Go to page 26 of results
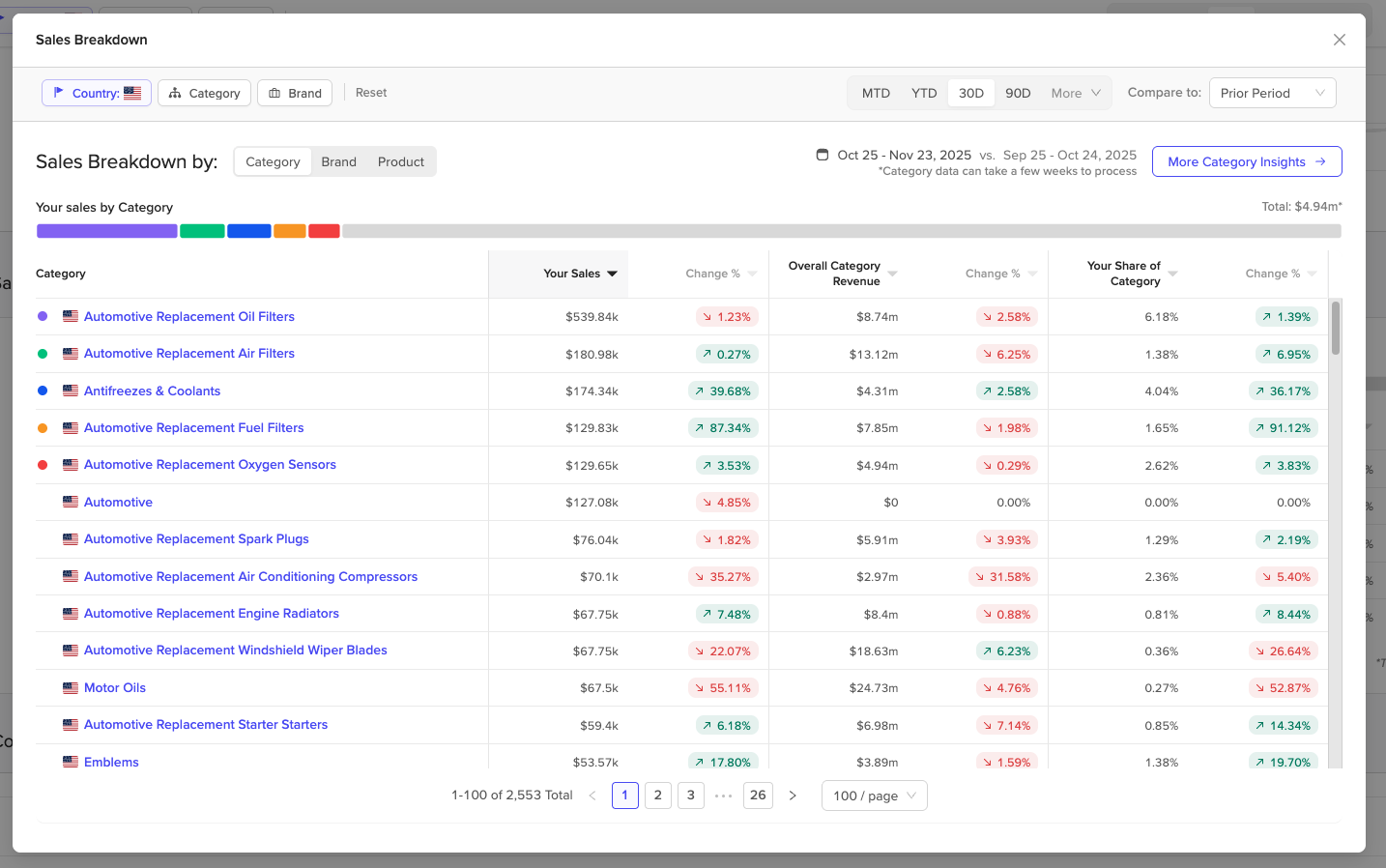 coord(758,796)
